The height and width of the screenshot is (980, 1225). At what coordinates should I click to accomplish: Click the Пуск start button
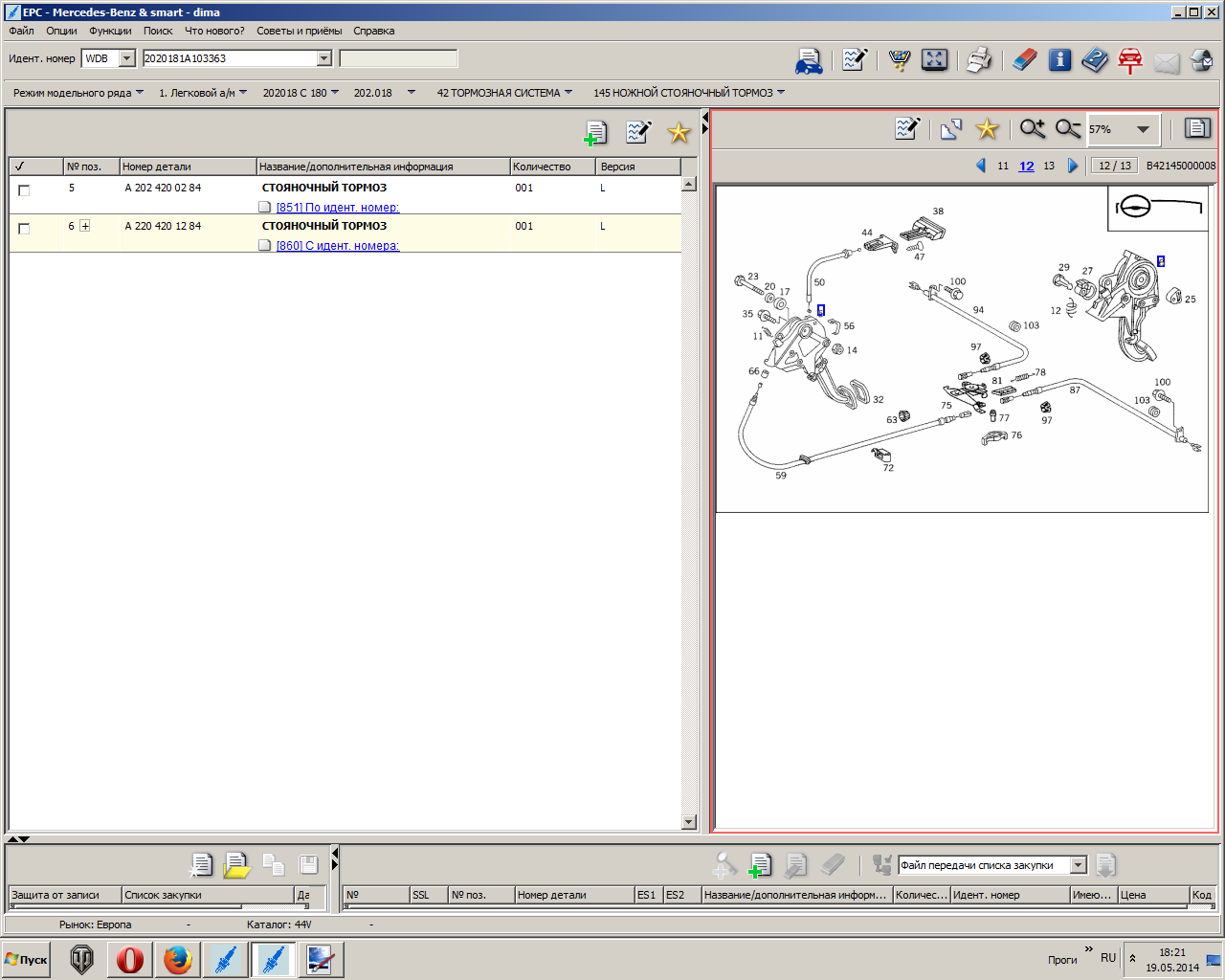tap(27, 960)
